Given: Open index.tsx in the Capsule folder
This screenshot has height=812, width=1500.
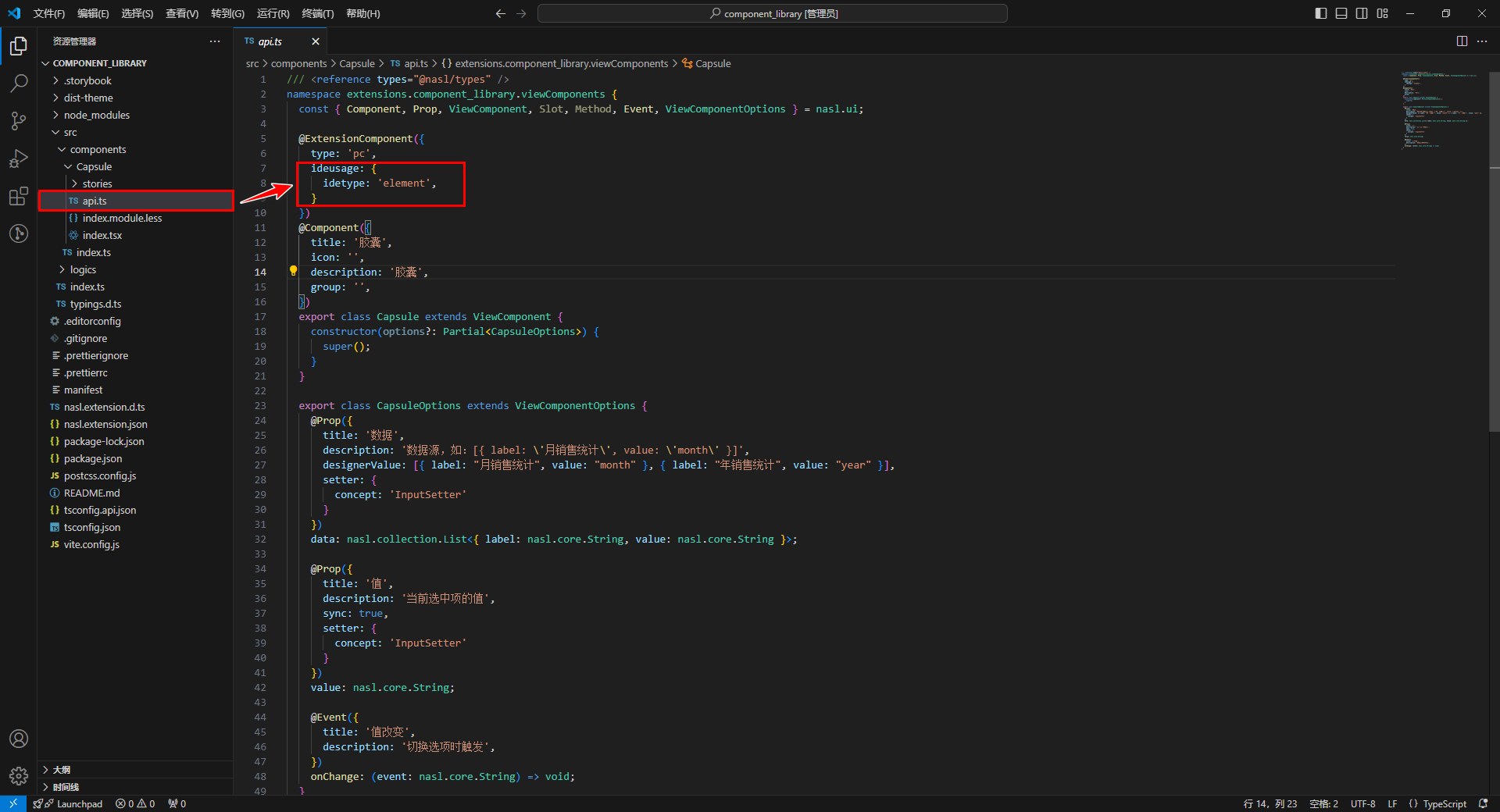Looking at the screenshot, I should point(136,235).
